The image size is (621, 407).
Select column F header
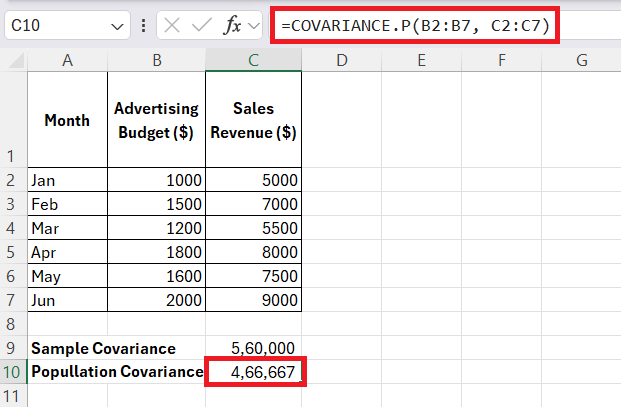(502, 60)
